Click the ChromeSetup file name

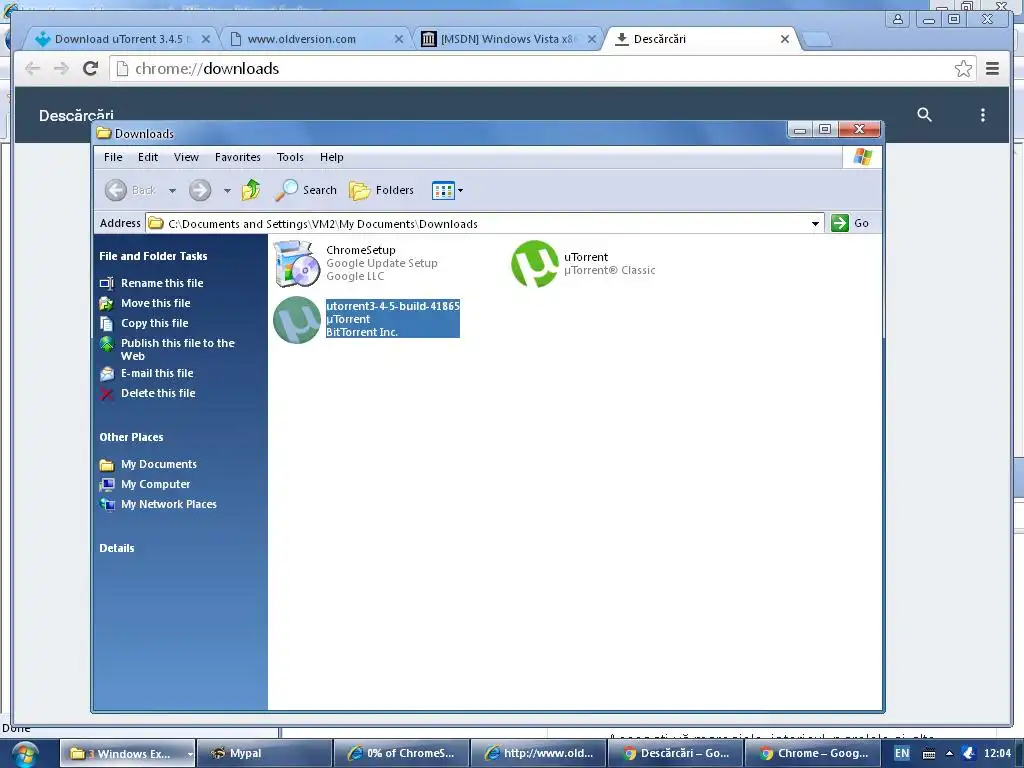360,249
